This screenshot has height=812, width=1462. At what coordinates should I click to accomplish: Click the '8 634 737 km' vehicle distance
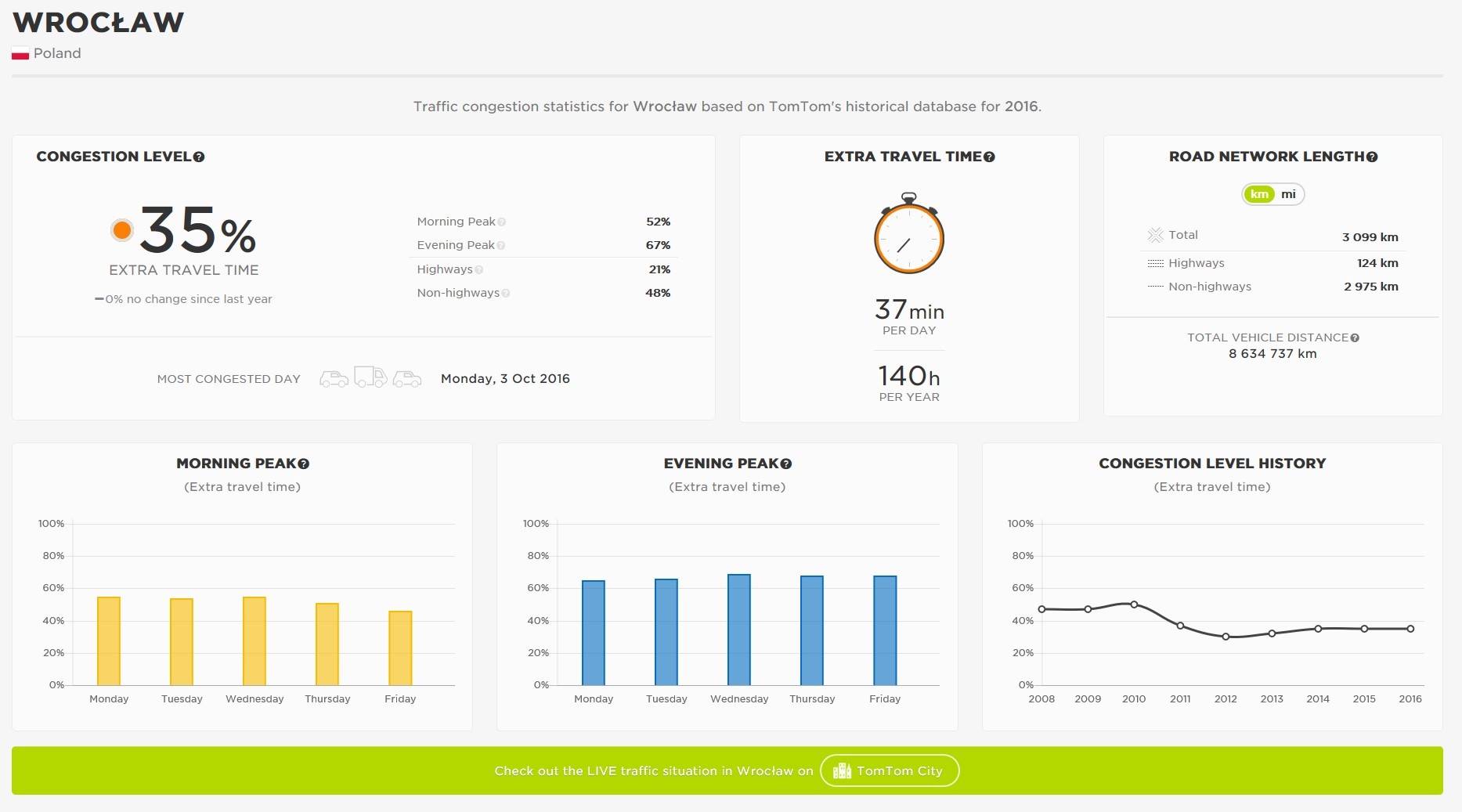[x=1272, y=354]
